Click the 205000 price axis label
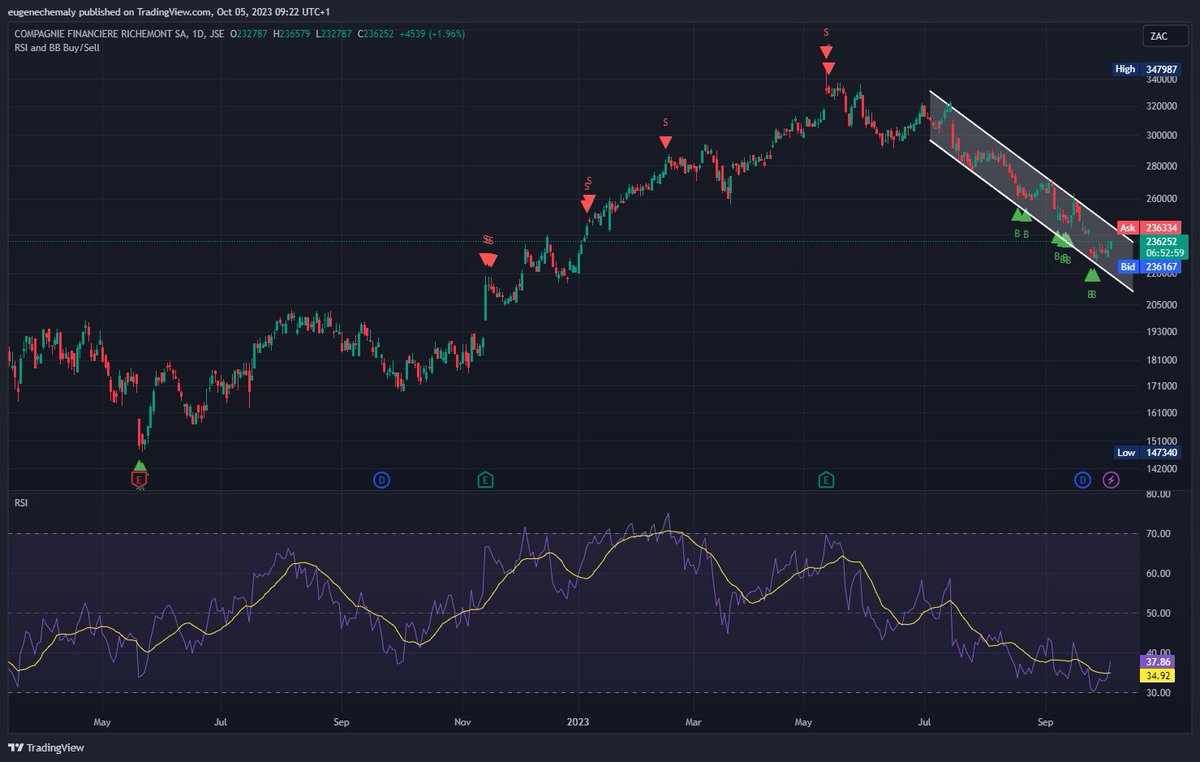This screenshot has height=762, width=1200. (1163, 306)
